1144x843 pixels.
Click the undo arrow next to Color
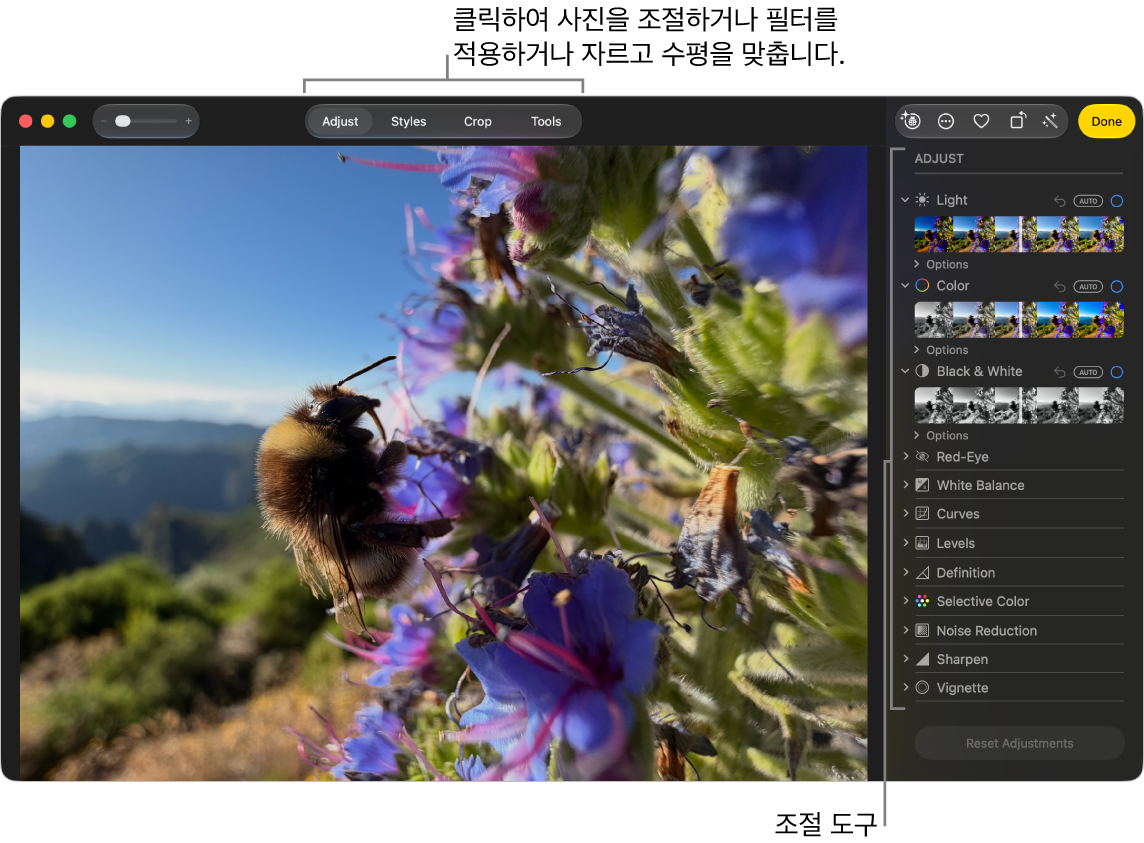1059,286
